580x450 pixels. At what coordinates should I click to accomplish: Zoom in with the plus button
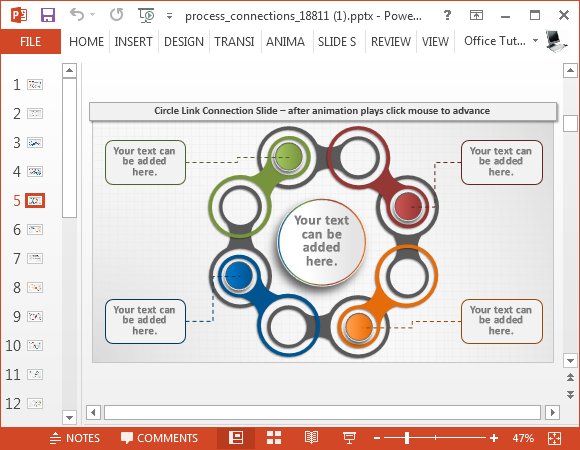(494, 439)
